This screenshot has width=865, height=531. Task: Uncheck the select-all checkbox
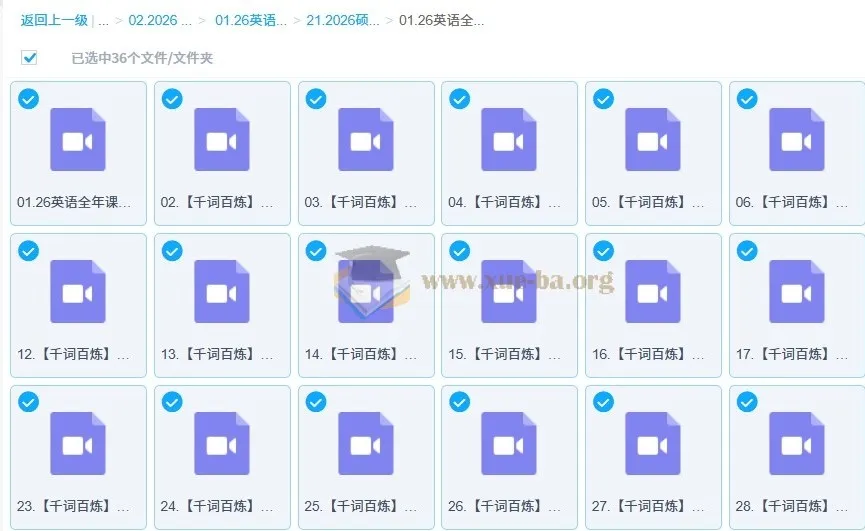(x=29, y=57)
